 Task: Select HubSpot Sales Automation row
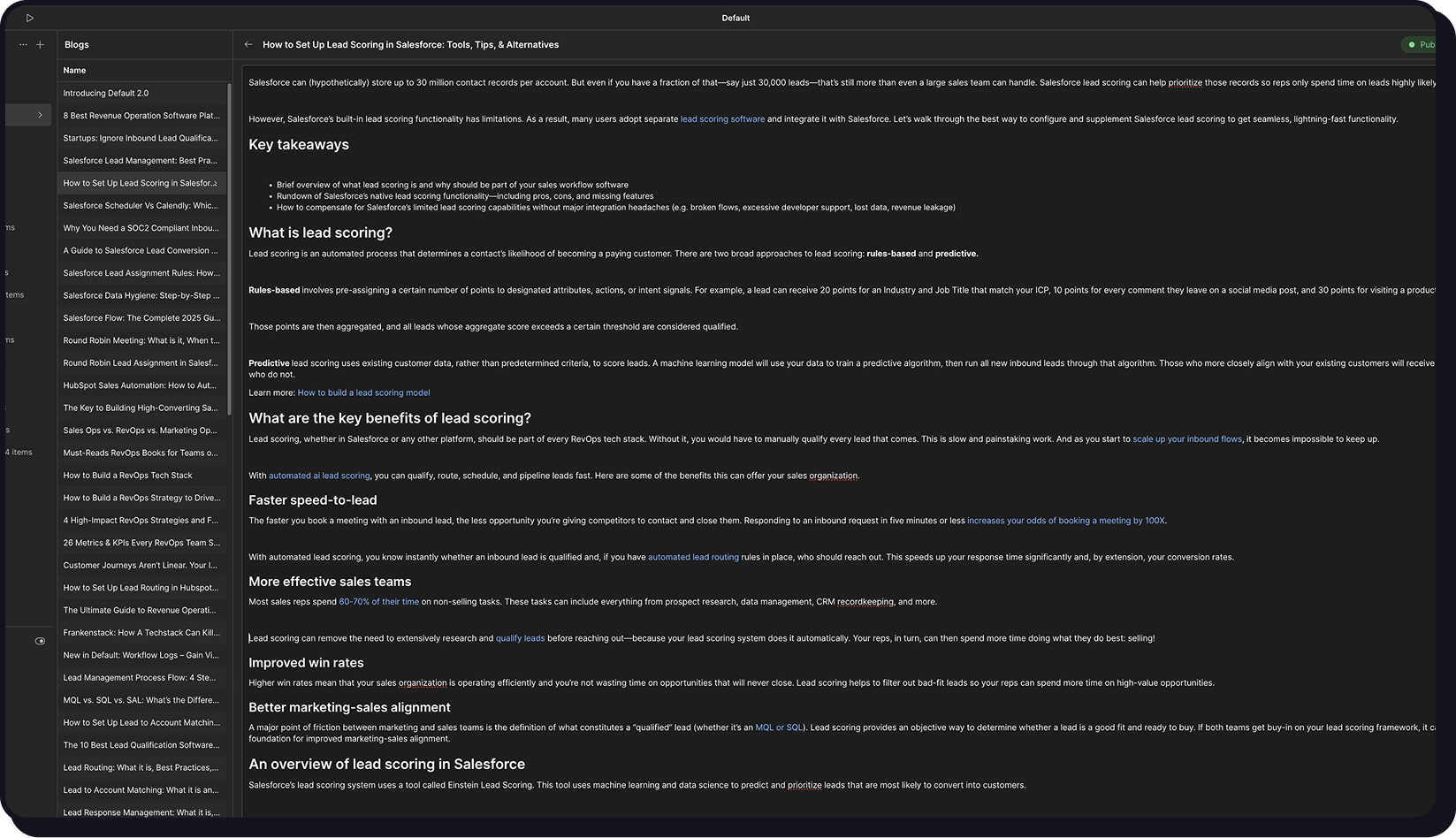pos(141,385)
